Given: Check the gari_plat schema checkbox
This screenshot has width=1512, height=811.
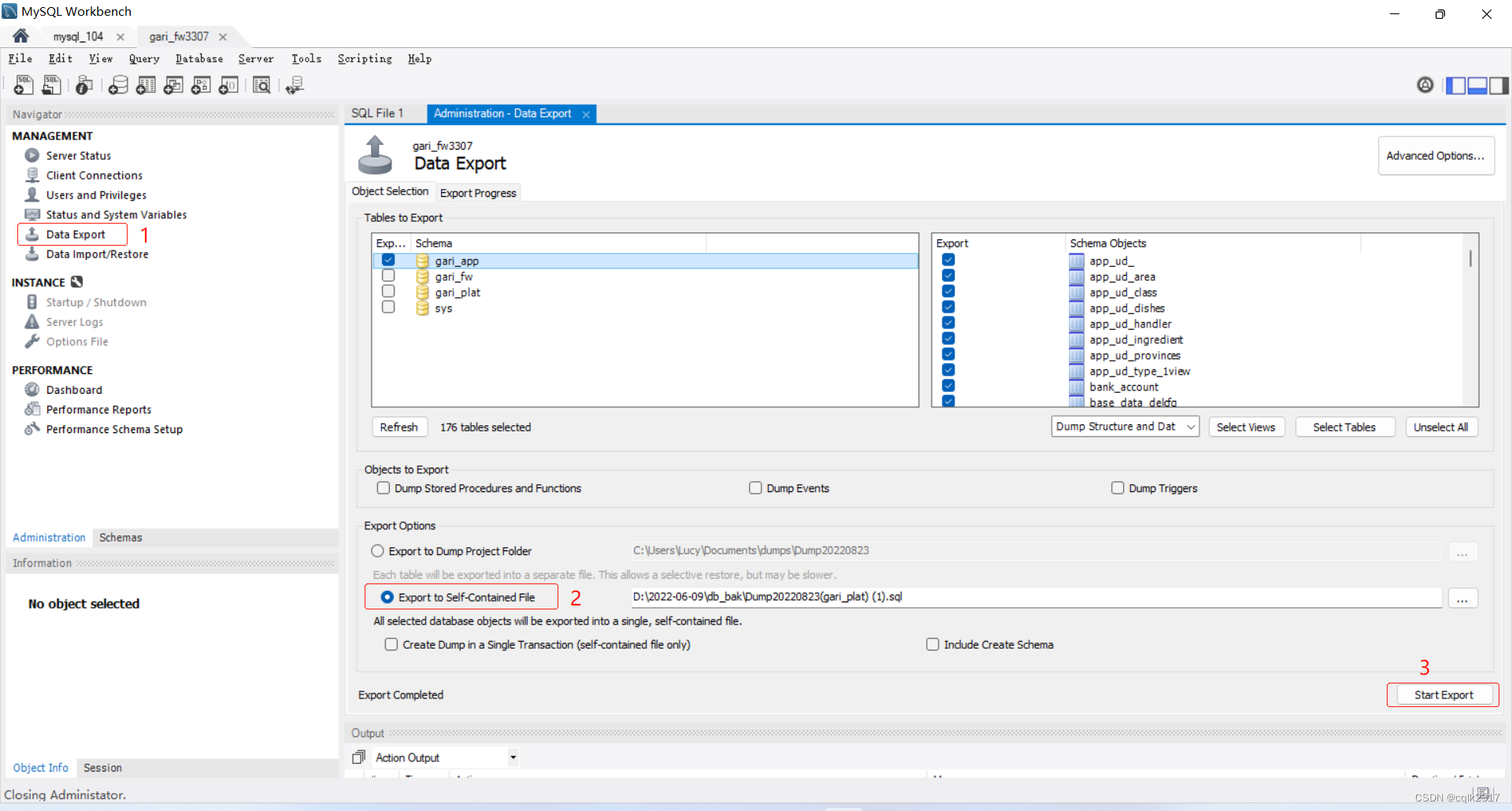Looking at the screenshot, I should [388, 291].
